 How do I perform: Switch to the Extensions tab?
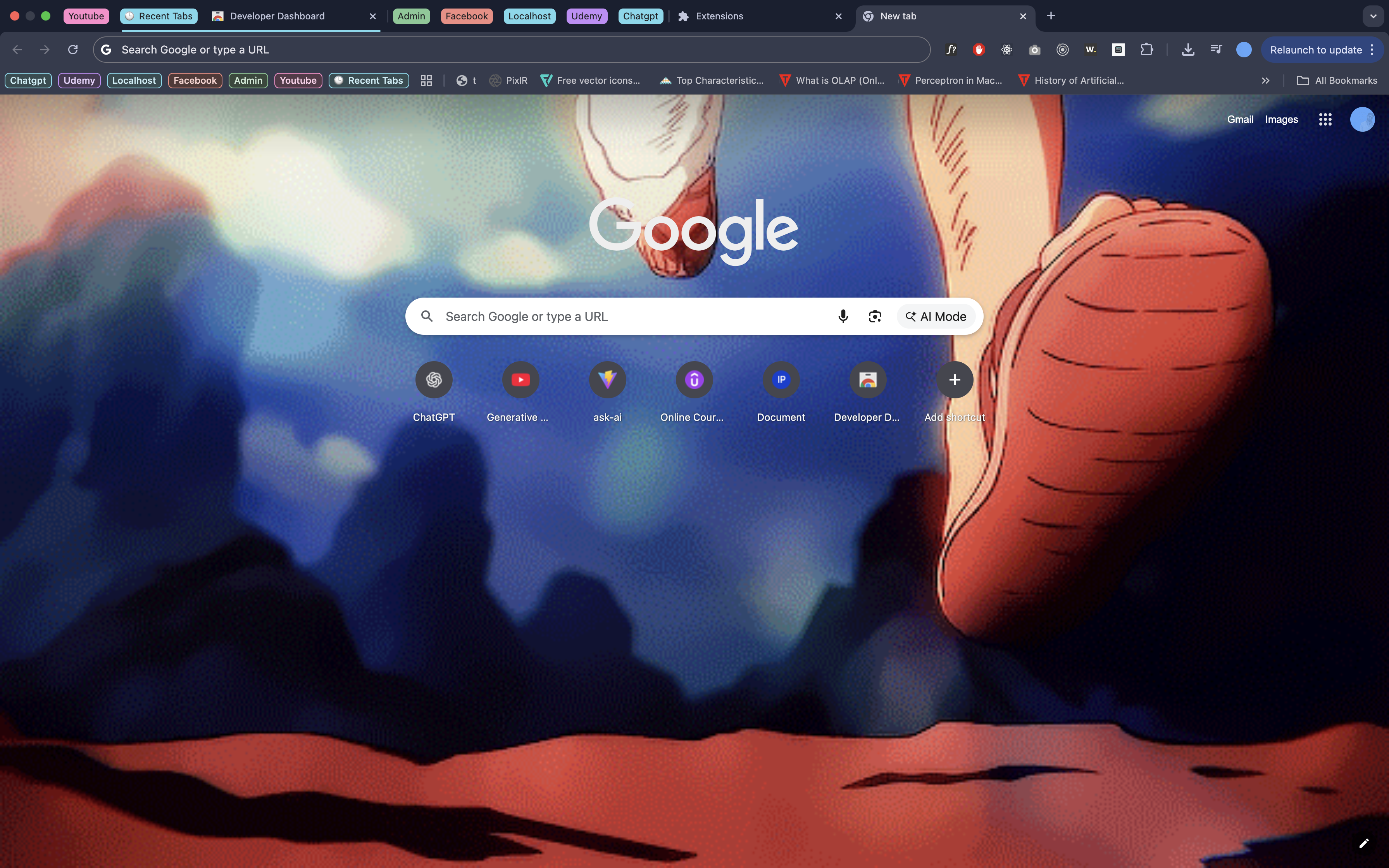pyautogui.click(x=719, y=16)
